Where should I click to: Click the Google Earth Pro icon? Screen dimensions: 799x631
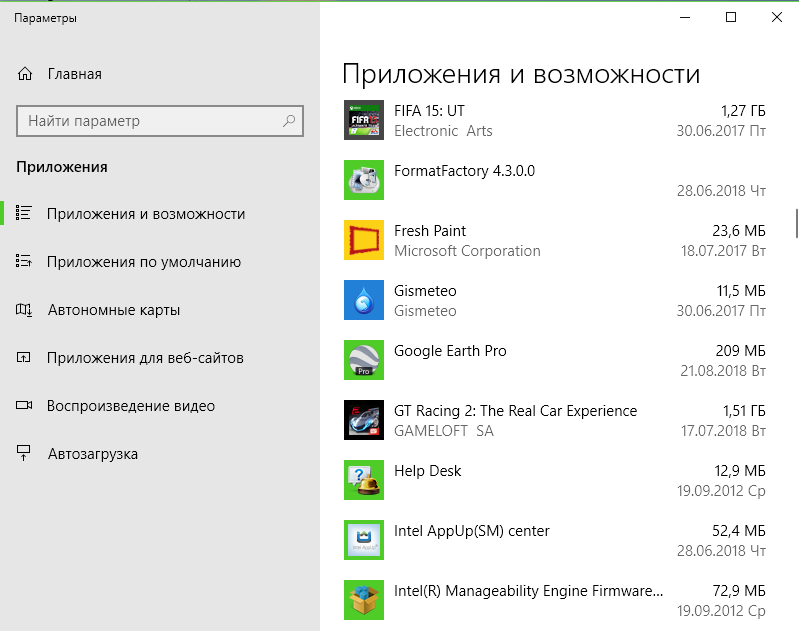pyautogui.click(x=364, y=360)
